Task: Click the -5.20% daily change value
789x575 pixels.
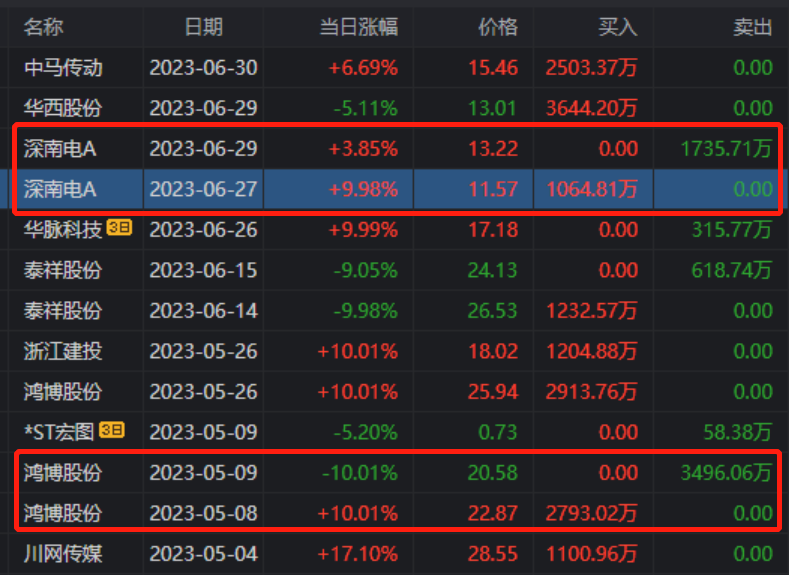Action: pos(365,432)
